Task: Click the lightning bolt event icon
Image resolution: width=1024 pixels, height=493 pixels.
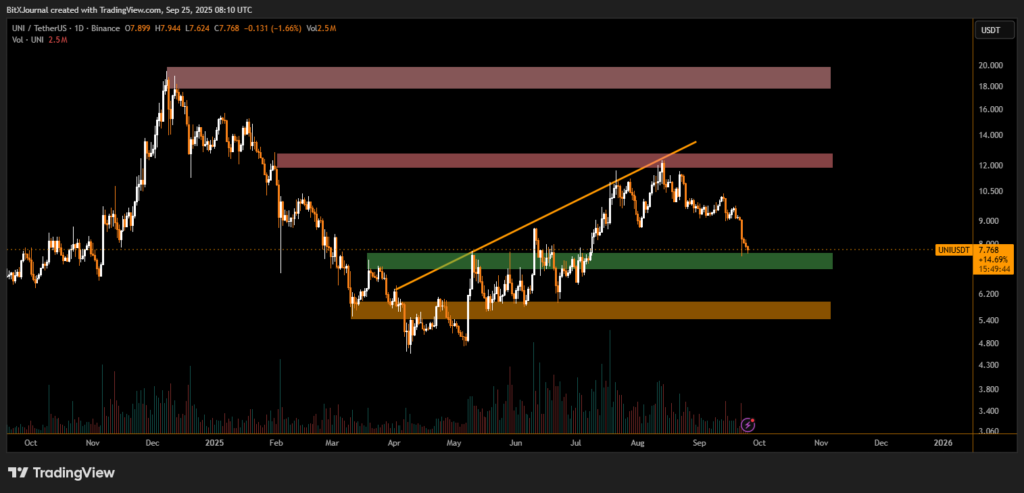Action: click(x=747, y=425)
